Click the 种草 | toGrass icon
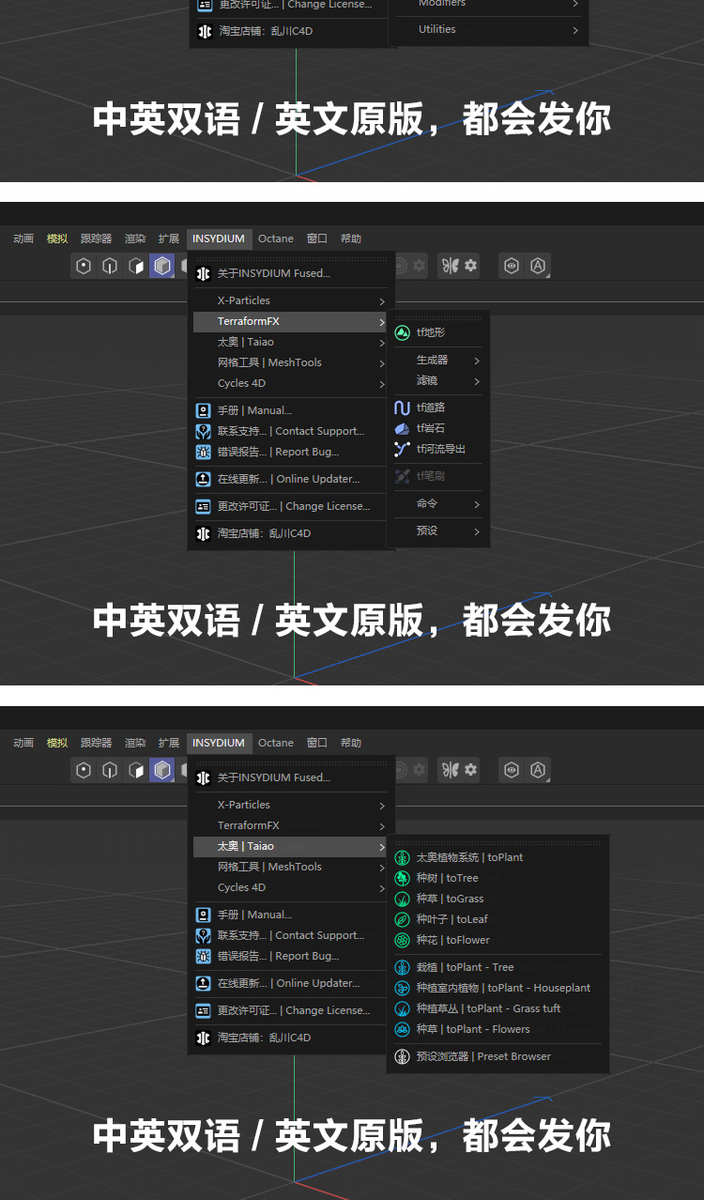 402,899
